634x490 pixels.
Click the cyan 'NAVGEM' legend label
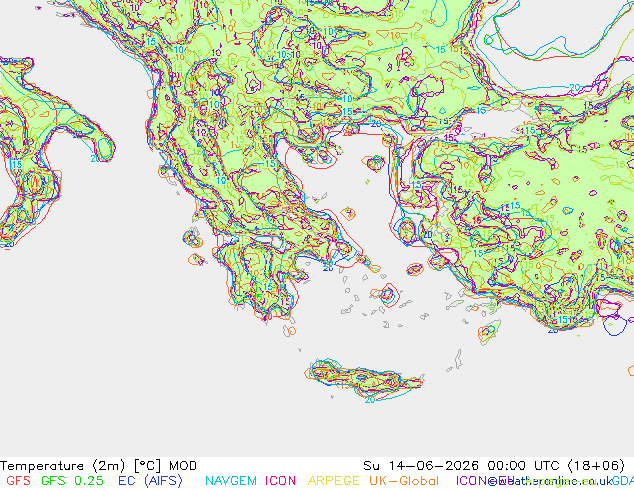coord(231,481)
